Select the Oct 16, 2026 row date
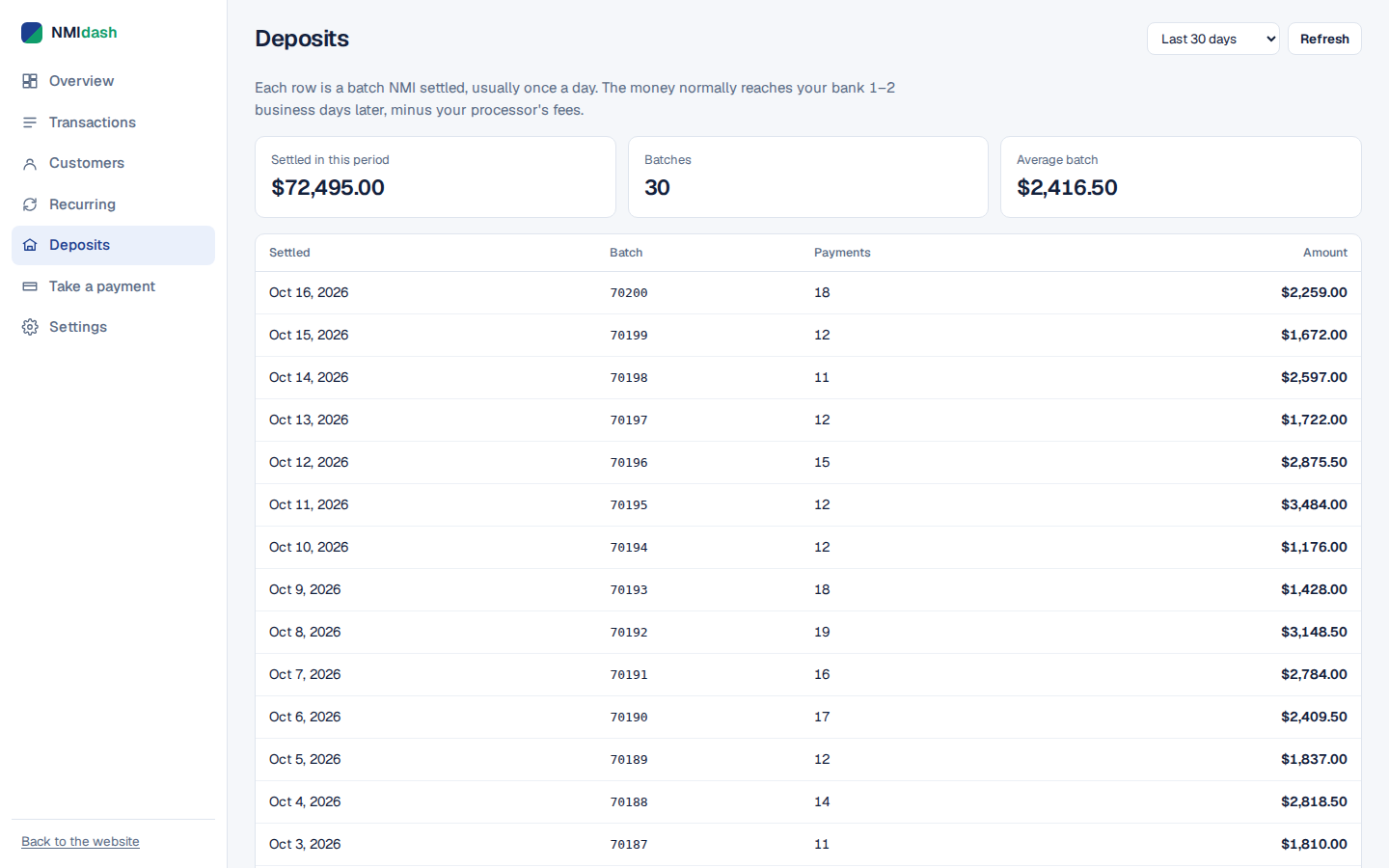Screen dimensions: 1389x868 click(x=309, y=292)
